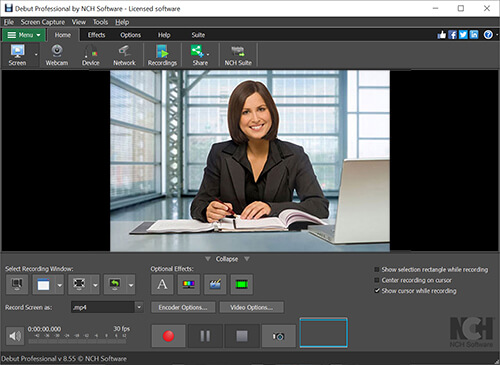Select the entire desktop recording window icon

click(x=17, y=284)
